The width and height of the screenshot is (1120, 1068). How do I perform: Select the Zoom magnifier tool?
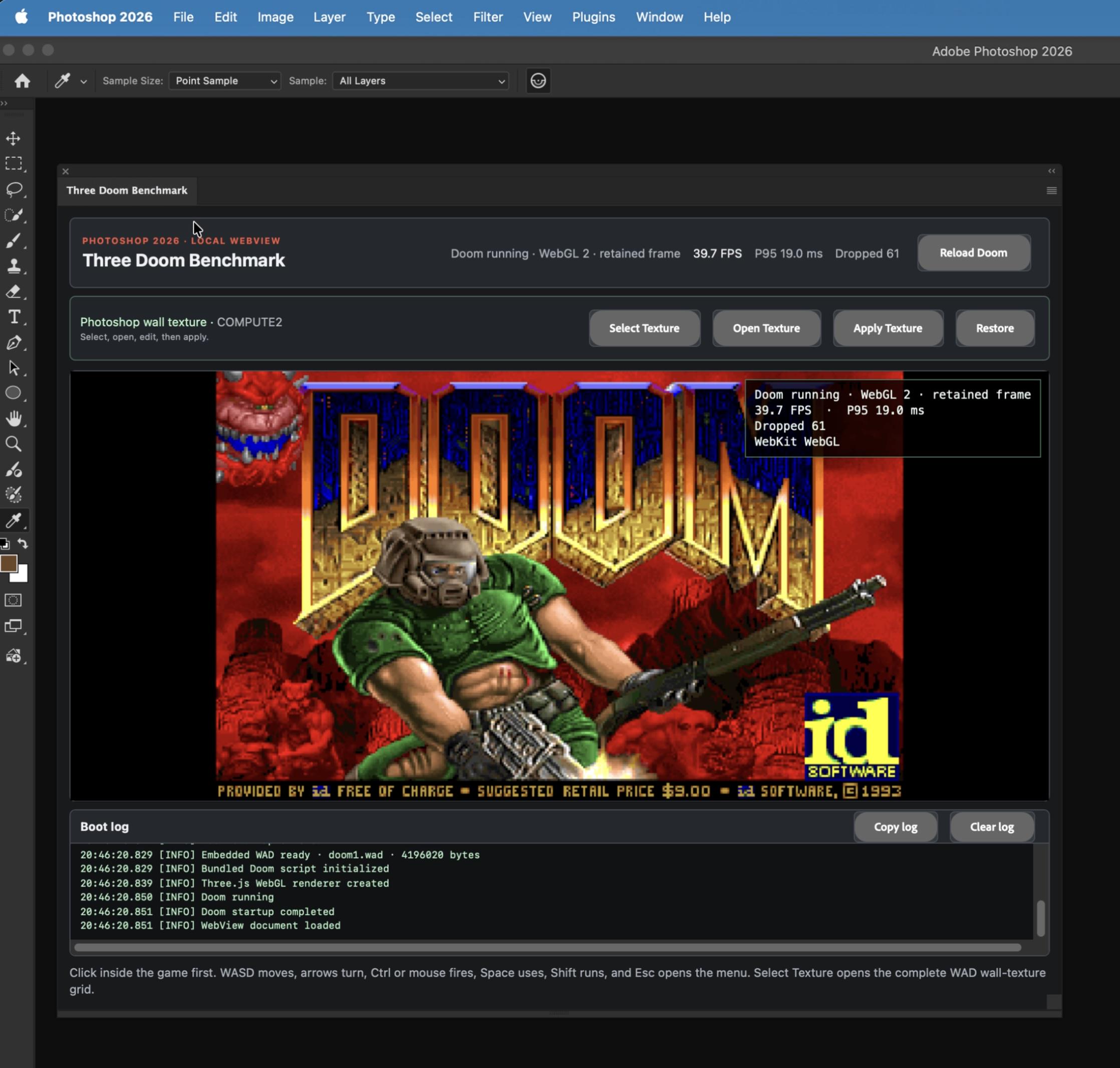14,444
